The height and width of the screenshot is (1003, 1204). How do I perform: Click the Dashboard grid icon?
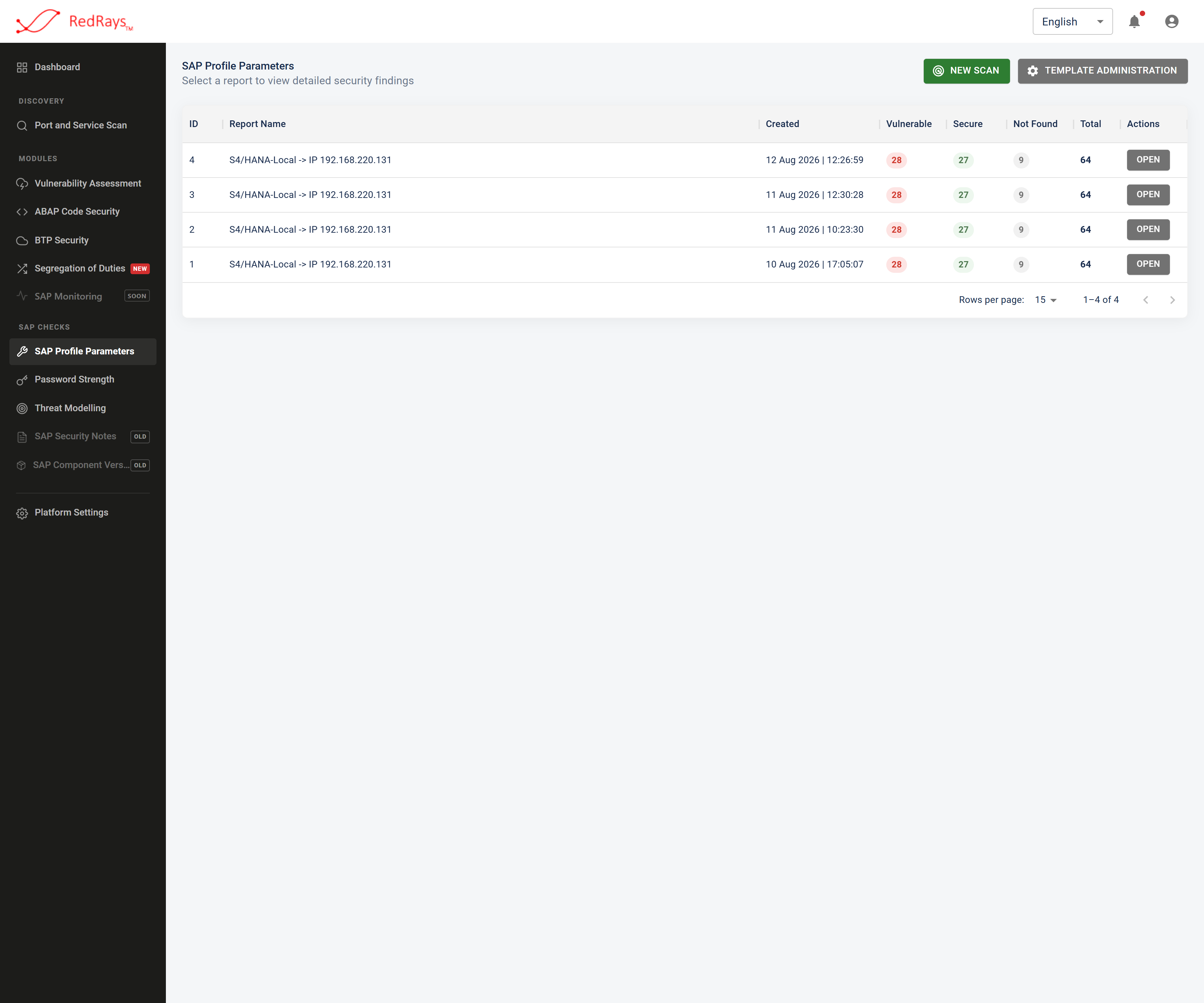22,67
